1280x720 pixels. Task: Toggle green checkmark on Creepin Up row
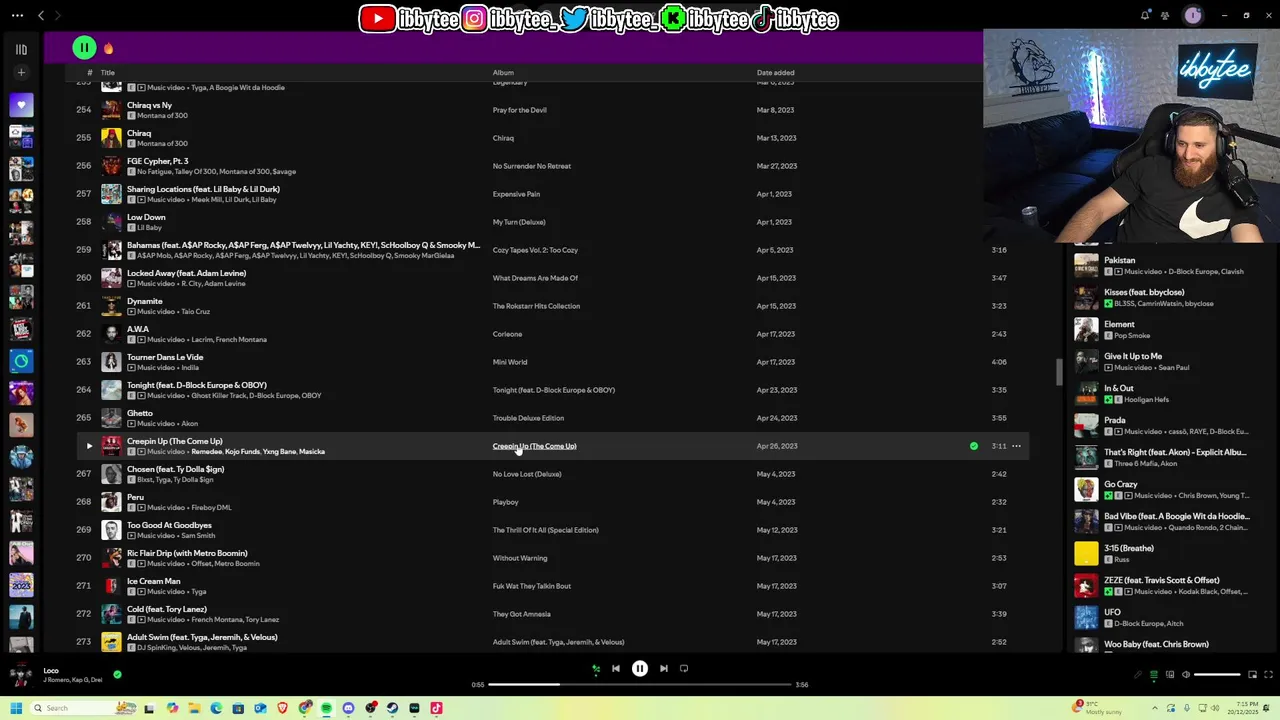(974, 446)
